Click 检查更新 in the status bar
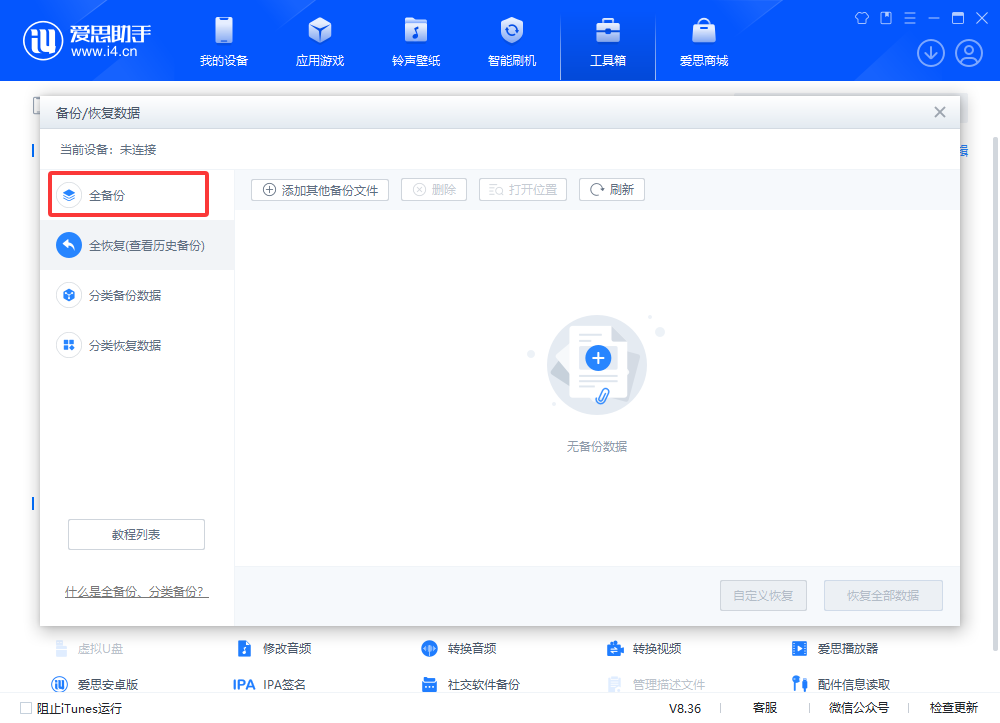The height and width of the screenshot is (723, 1000). point(953,708)
